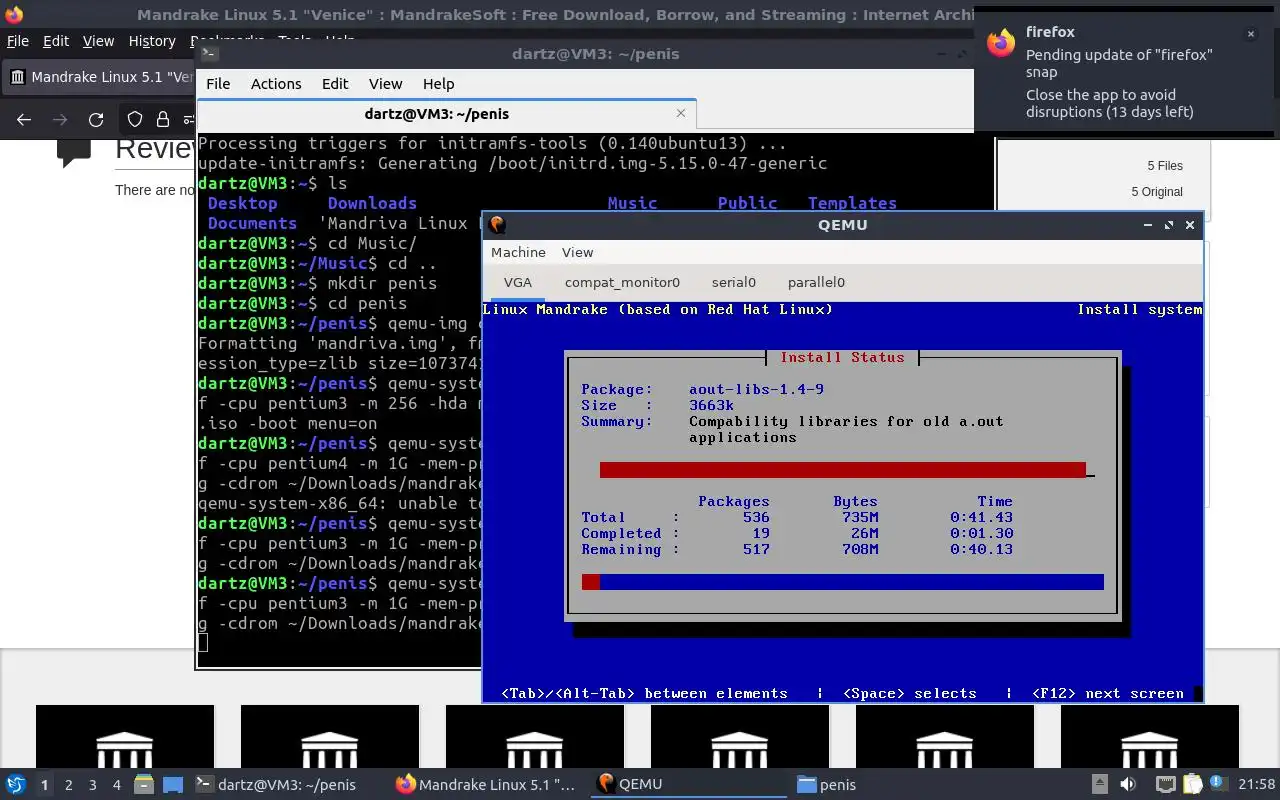Open terminal File menu
Image resolution: width=1280 pixels, height=800 pixels.
click(x=218, y=84)
